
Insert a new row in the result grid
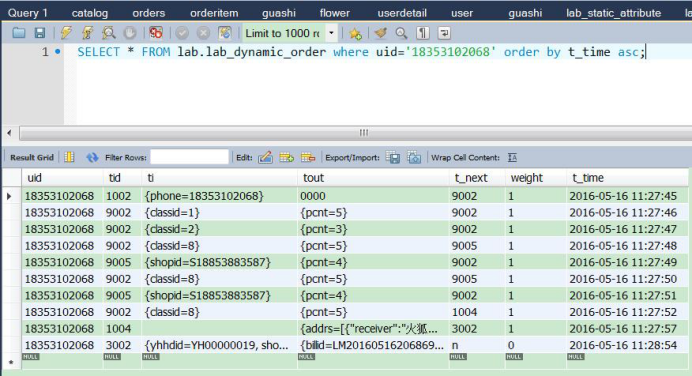tap(286, 157)
